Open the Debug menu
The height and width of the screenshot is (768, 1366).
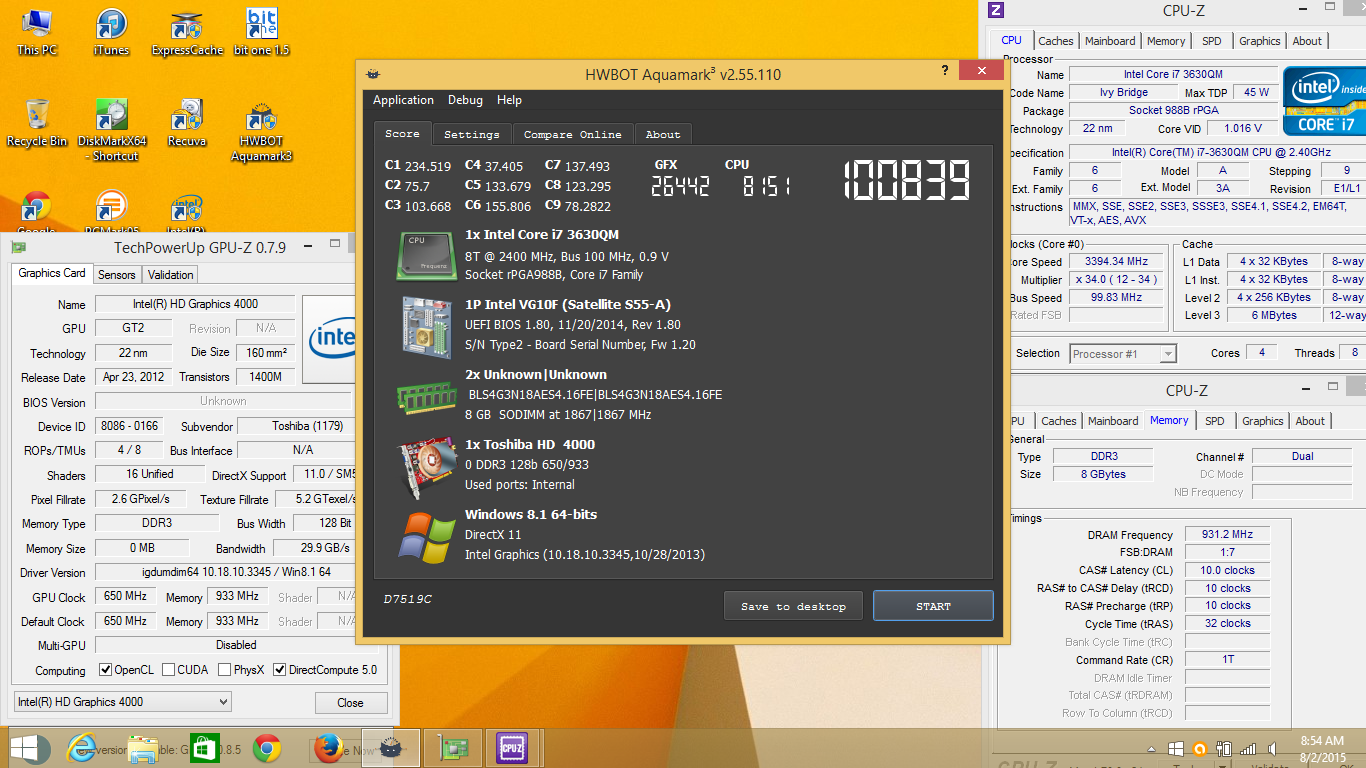(465, 100)
